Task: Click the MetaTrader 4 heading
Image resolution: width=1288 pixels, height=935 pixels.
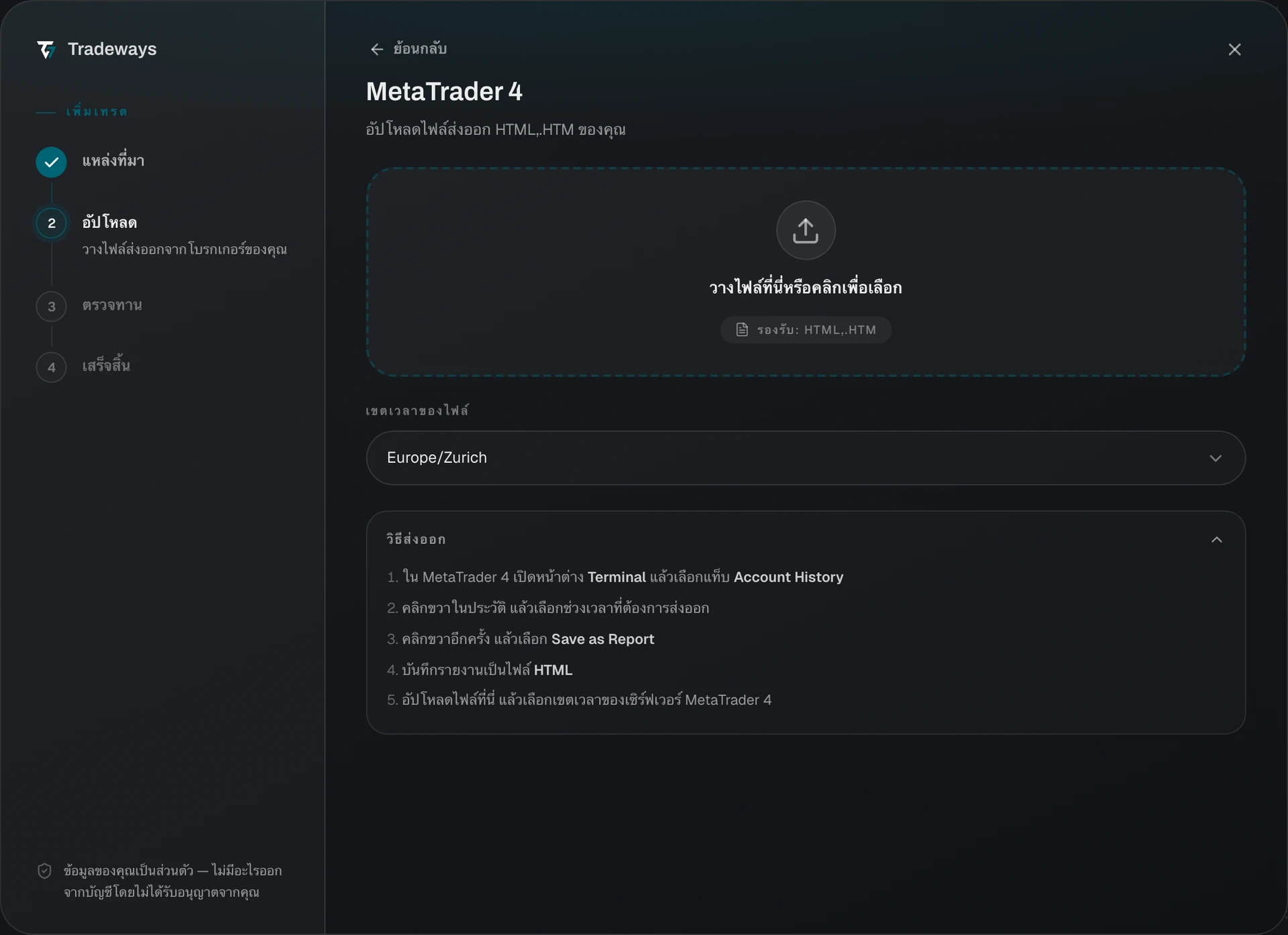Action: (x=444, y=91)
